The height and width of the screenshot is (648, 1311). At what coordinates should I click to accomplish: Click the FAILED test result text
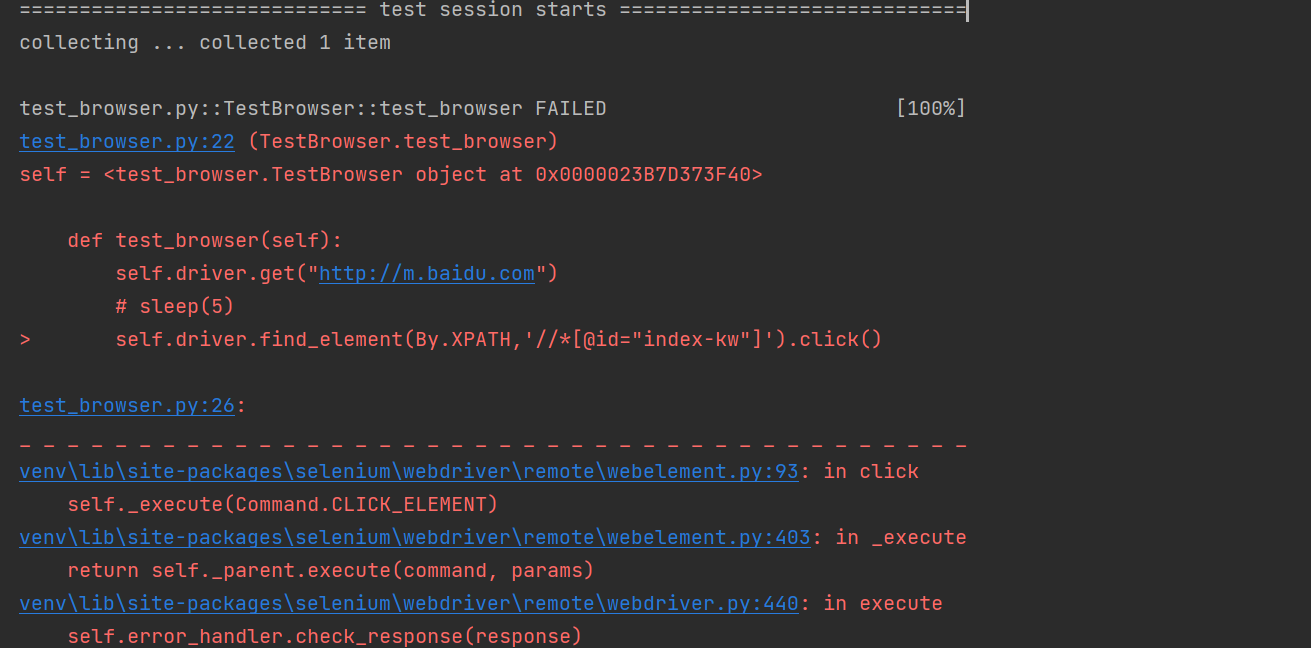point(571,108)
